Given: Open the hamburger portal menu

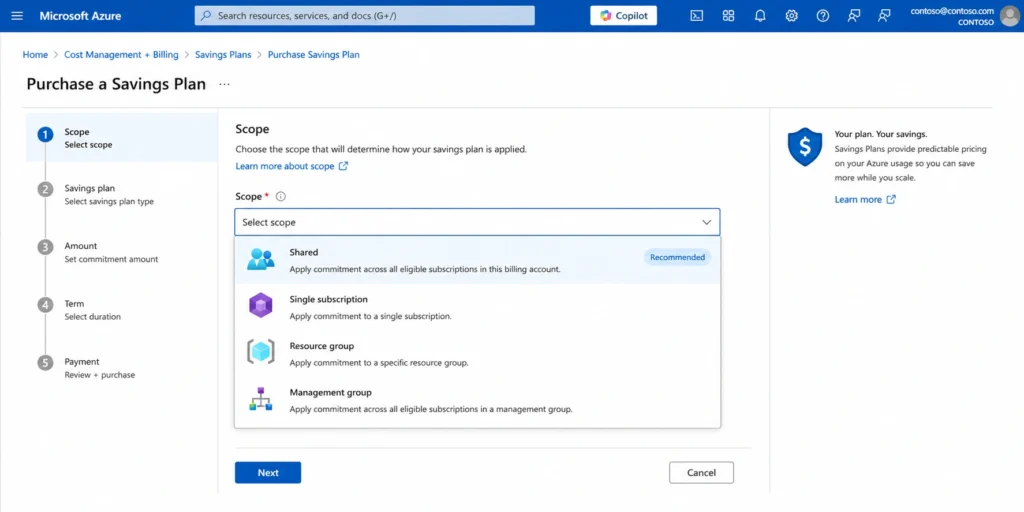Looking at the screenshot, I should (x=17, y=16).
